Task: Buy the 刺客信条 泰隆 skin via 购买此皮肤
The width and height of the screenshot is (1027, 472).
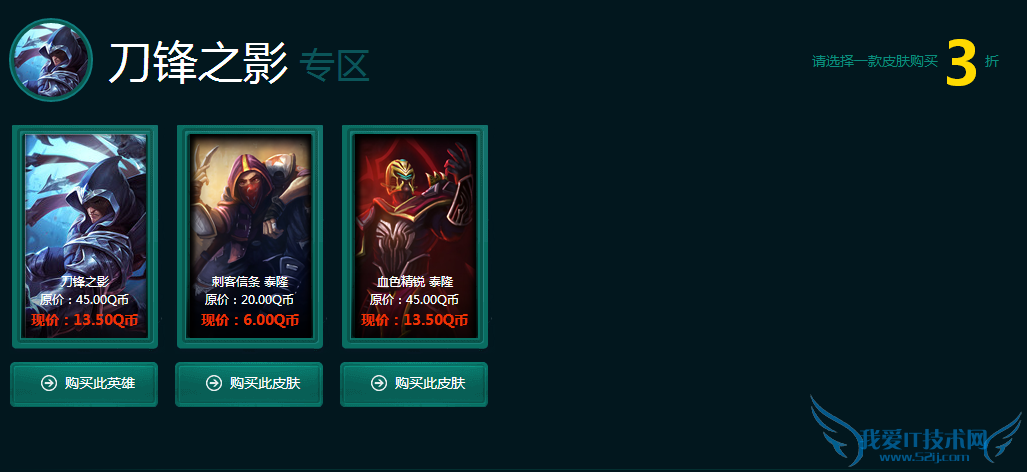Action: point(249,384)
